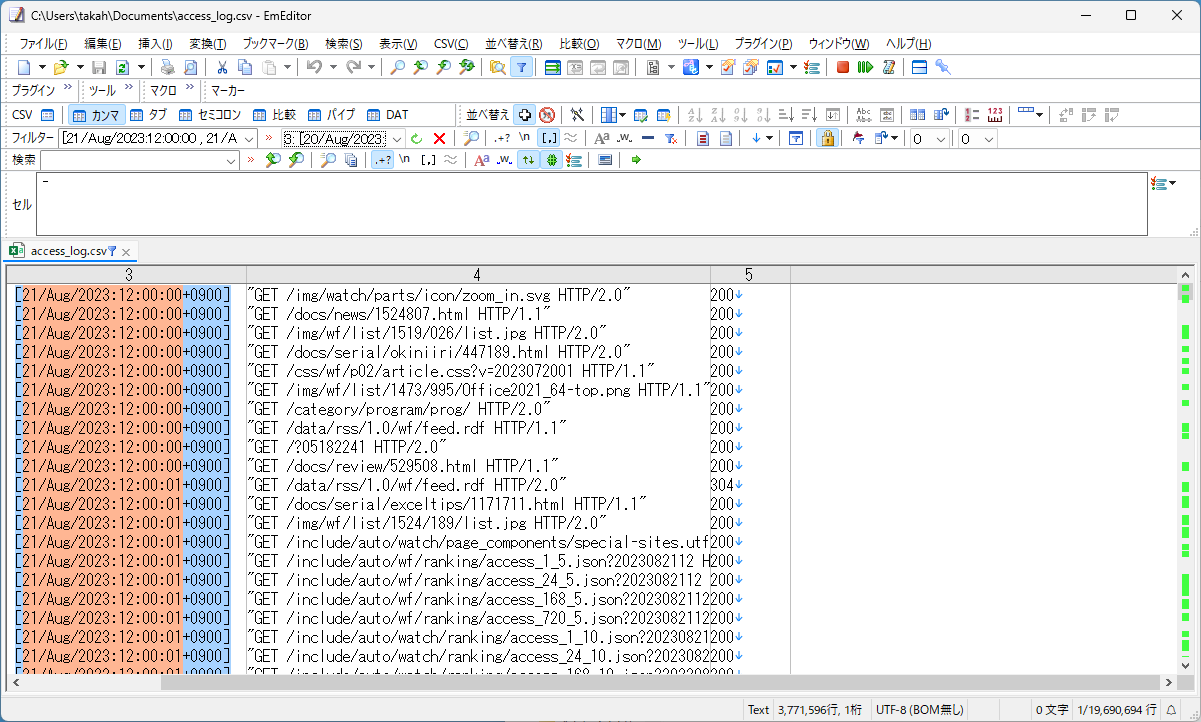This screenshot has width=1201, height=722.
Task: Click inside the セル cell edit box
Action: pyautogui.click(x=591, y=204)
